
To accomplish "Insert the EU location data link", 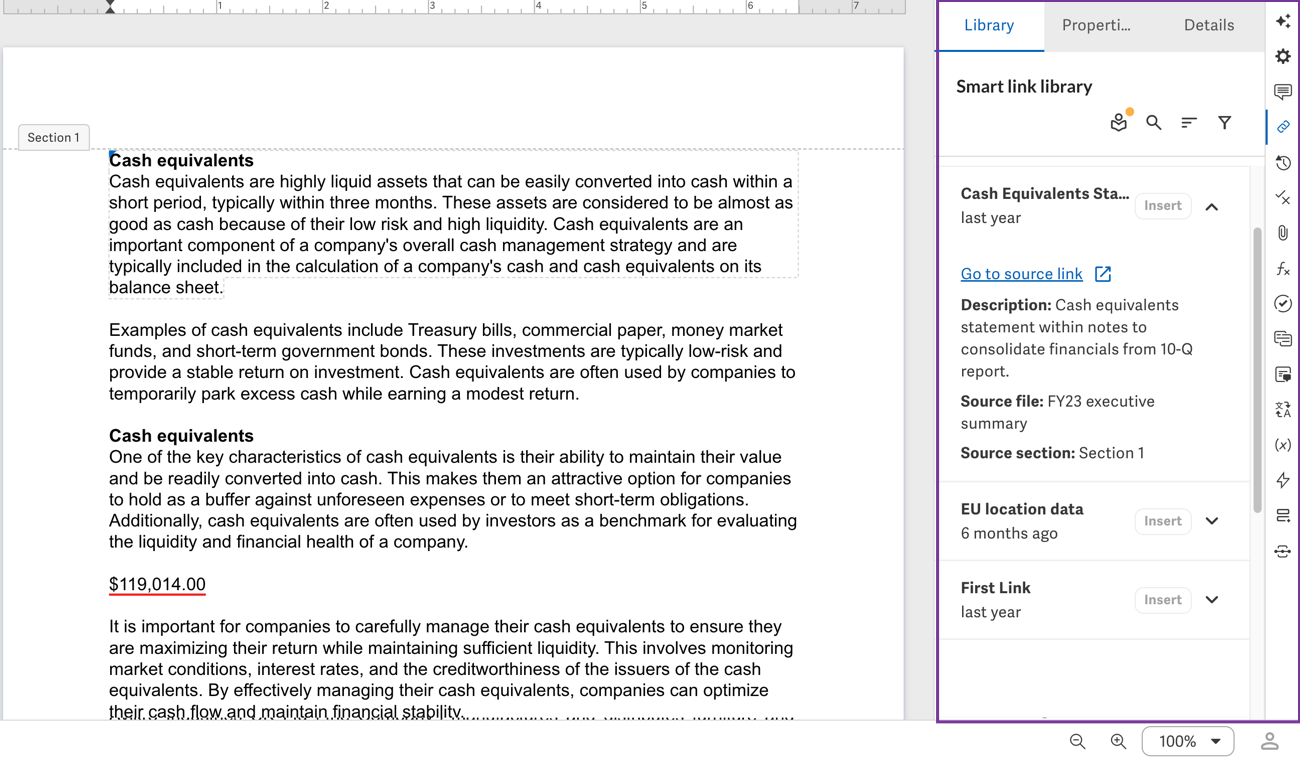I will pyautogui.click(x=1163, y=521).
